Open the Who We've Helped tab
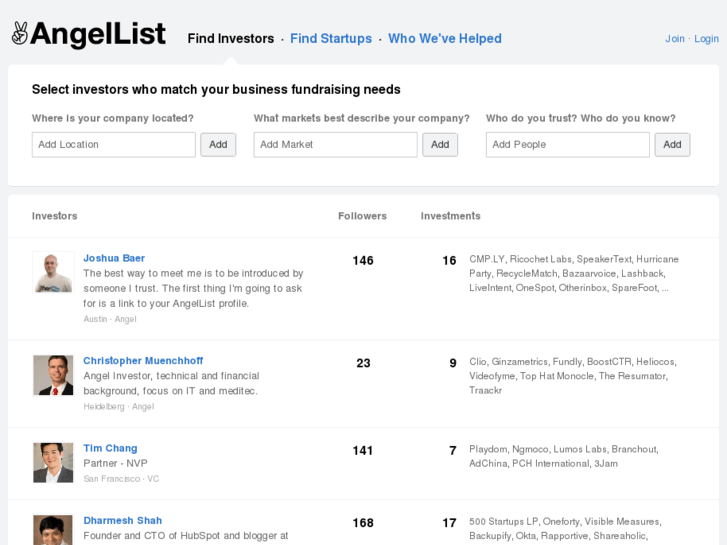727x545 pixels. 445,39
